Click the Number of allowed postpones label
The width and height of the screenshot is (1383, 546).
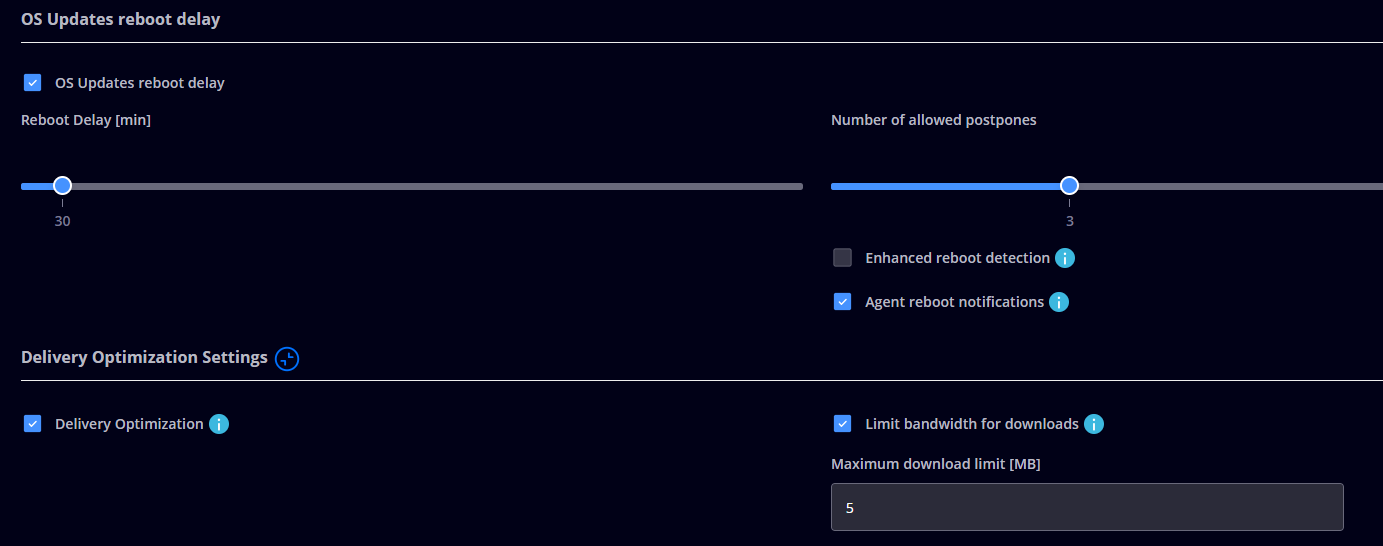pos(933,120)
